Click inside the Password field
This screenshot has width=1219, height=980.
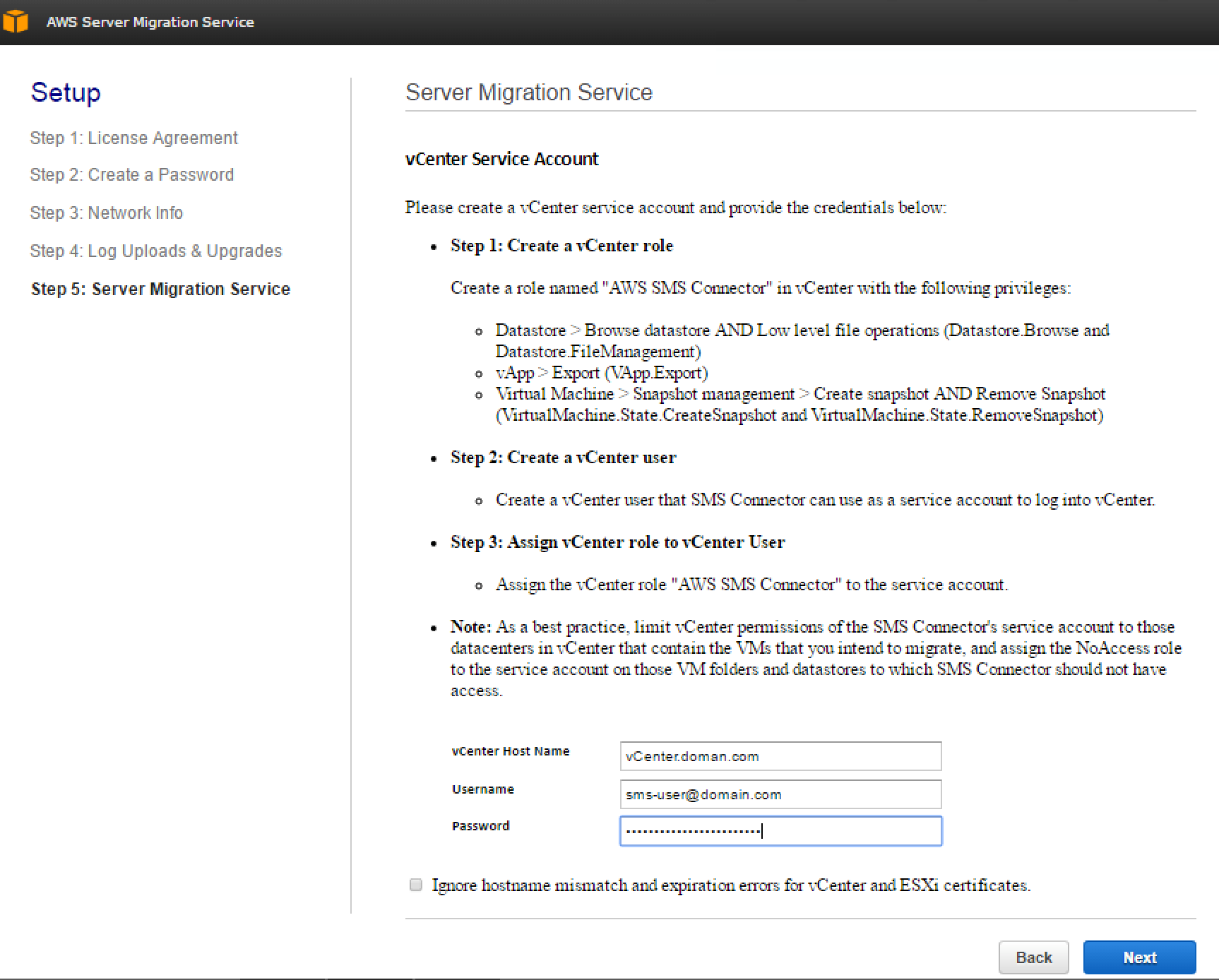[x=780, y=831]
